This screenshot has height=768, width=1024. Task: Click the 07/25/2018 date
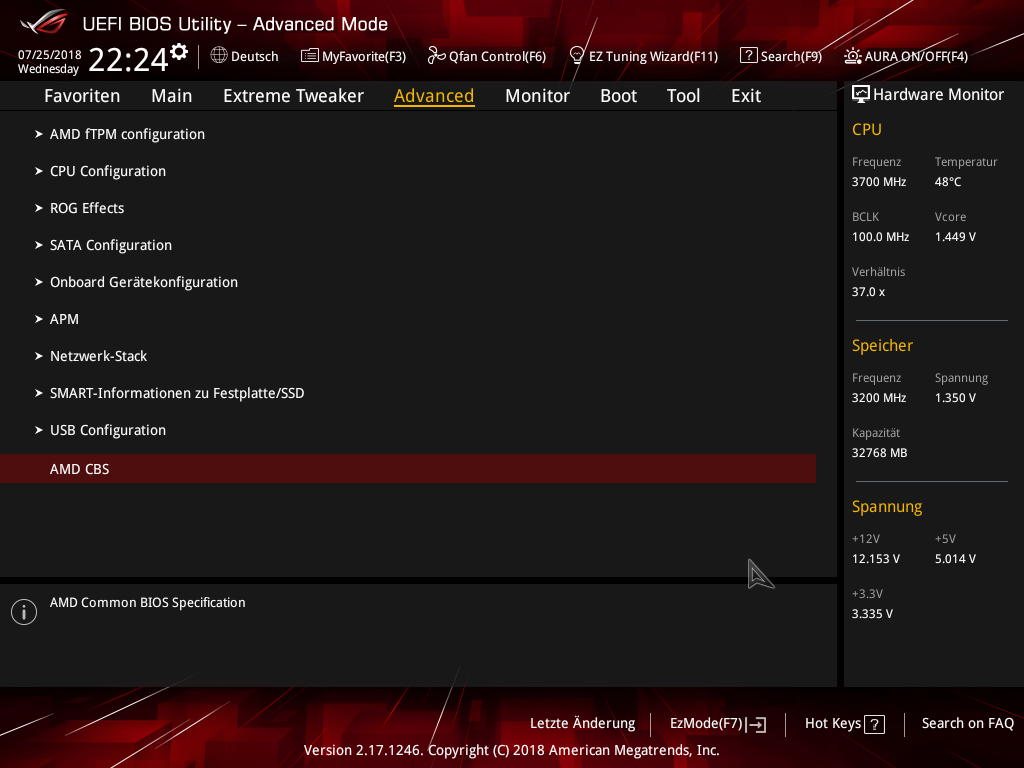50,55
